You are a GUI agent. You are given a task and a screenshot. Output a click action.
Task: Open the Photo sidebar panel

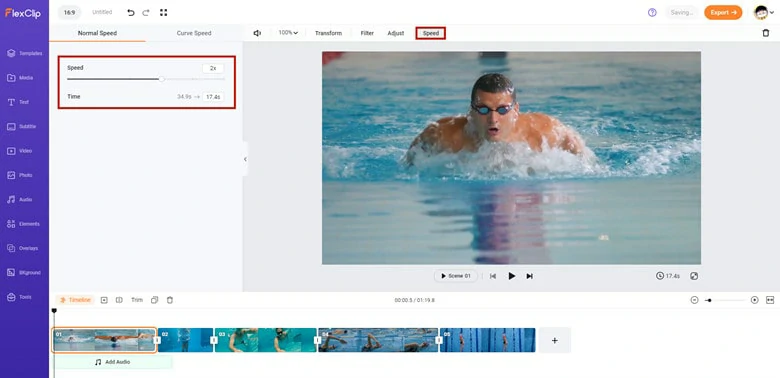[x=20, y=175]
